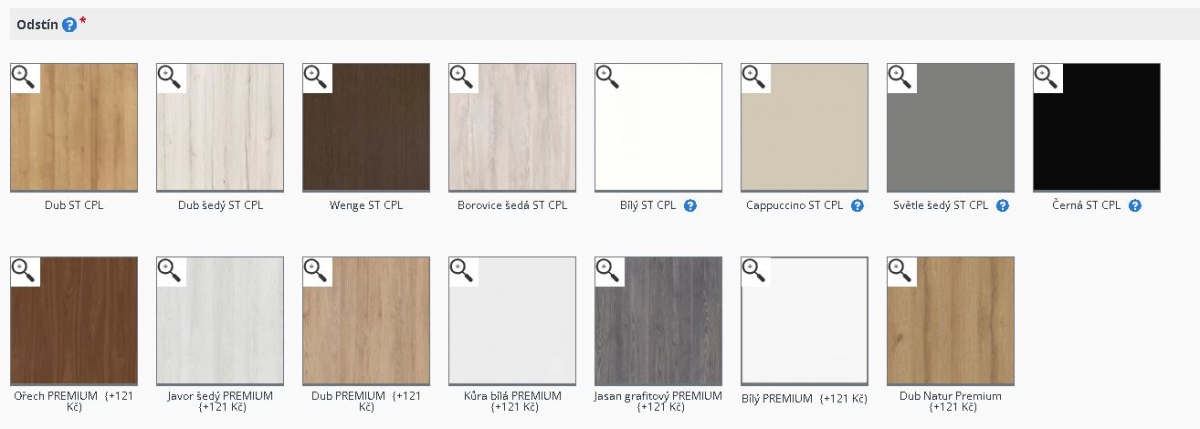Viewport: 1200px width, 429px height.
Task: Click the help icon next to Odstín
Action: tap(69, 24)
